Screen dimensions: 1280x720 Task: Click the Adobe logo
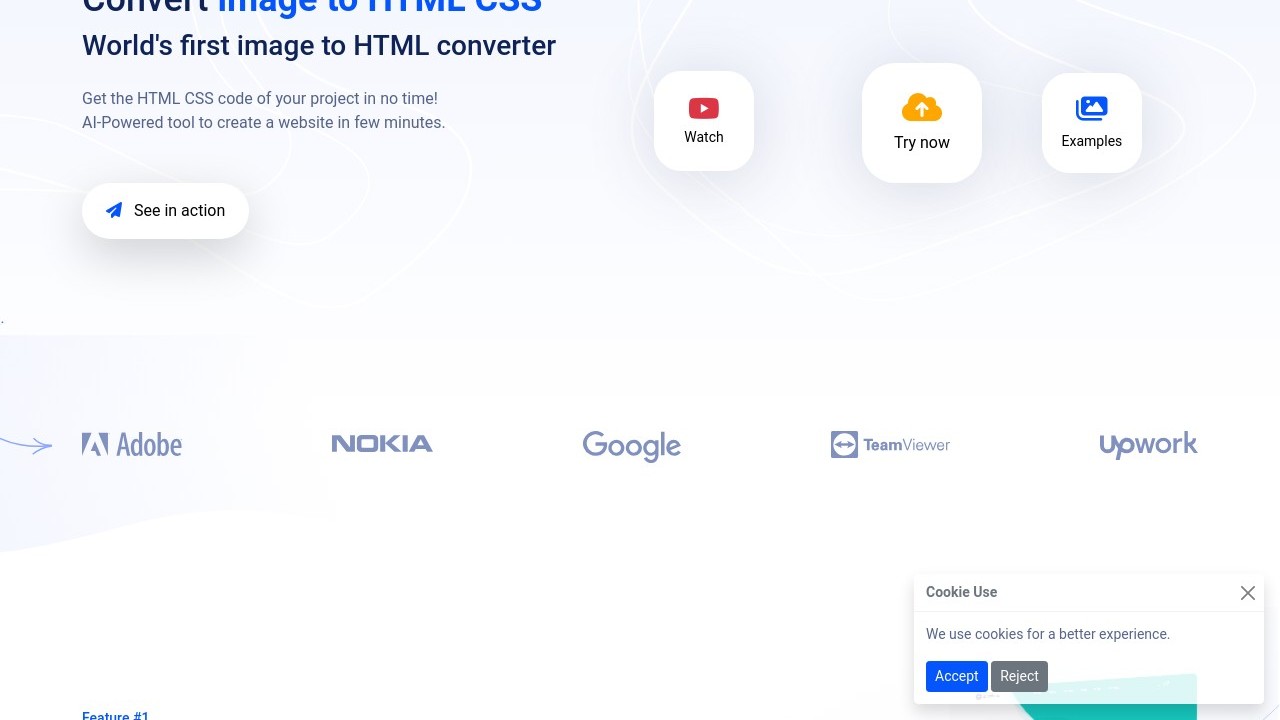(x=132, y=445)
